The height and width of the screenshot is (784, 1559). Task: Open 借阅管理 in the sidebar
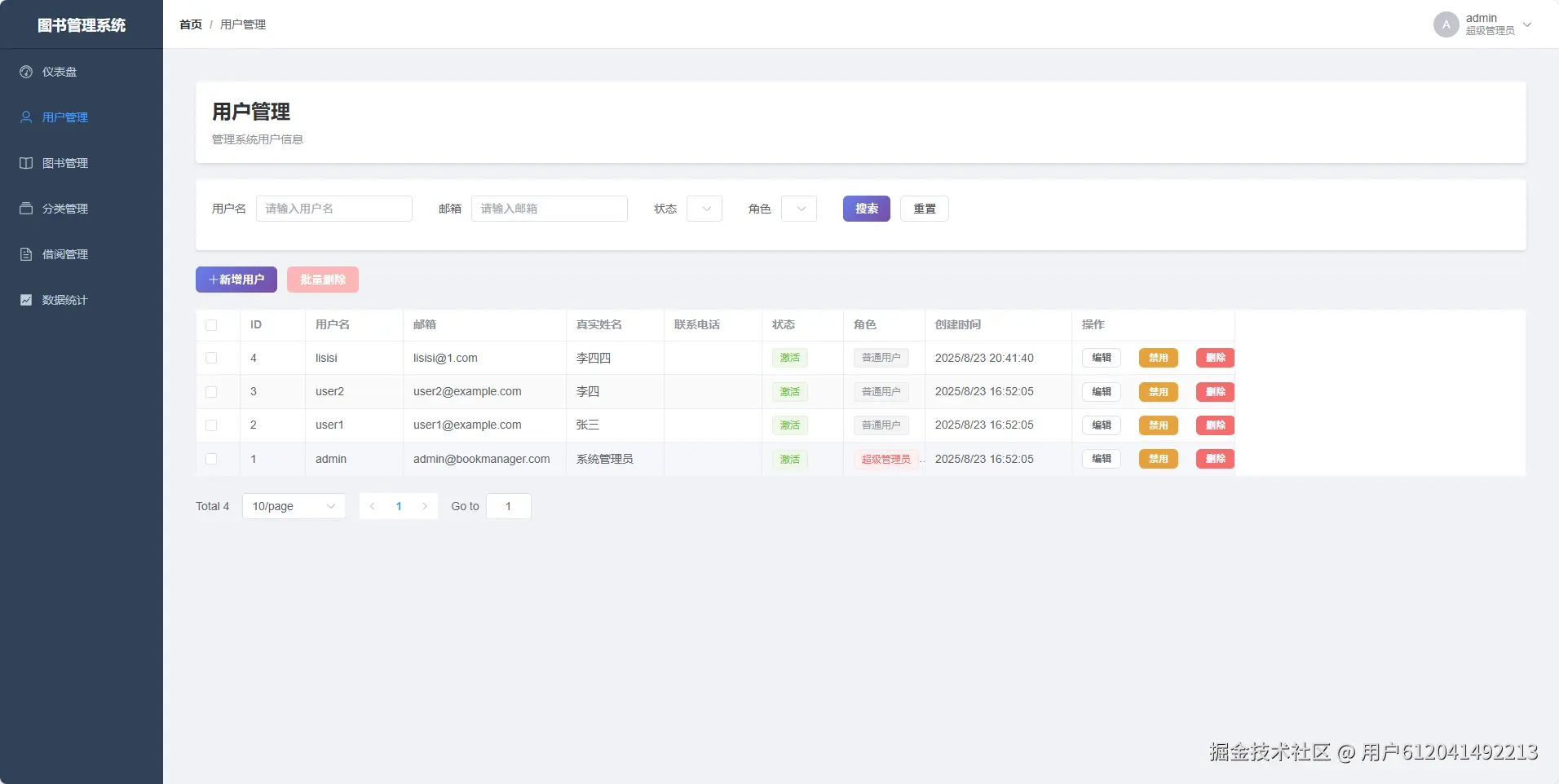coord(82,254)
